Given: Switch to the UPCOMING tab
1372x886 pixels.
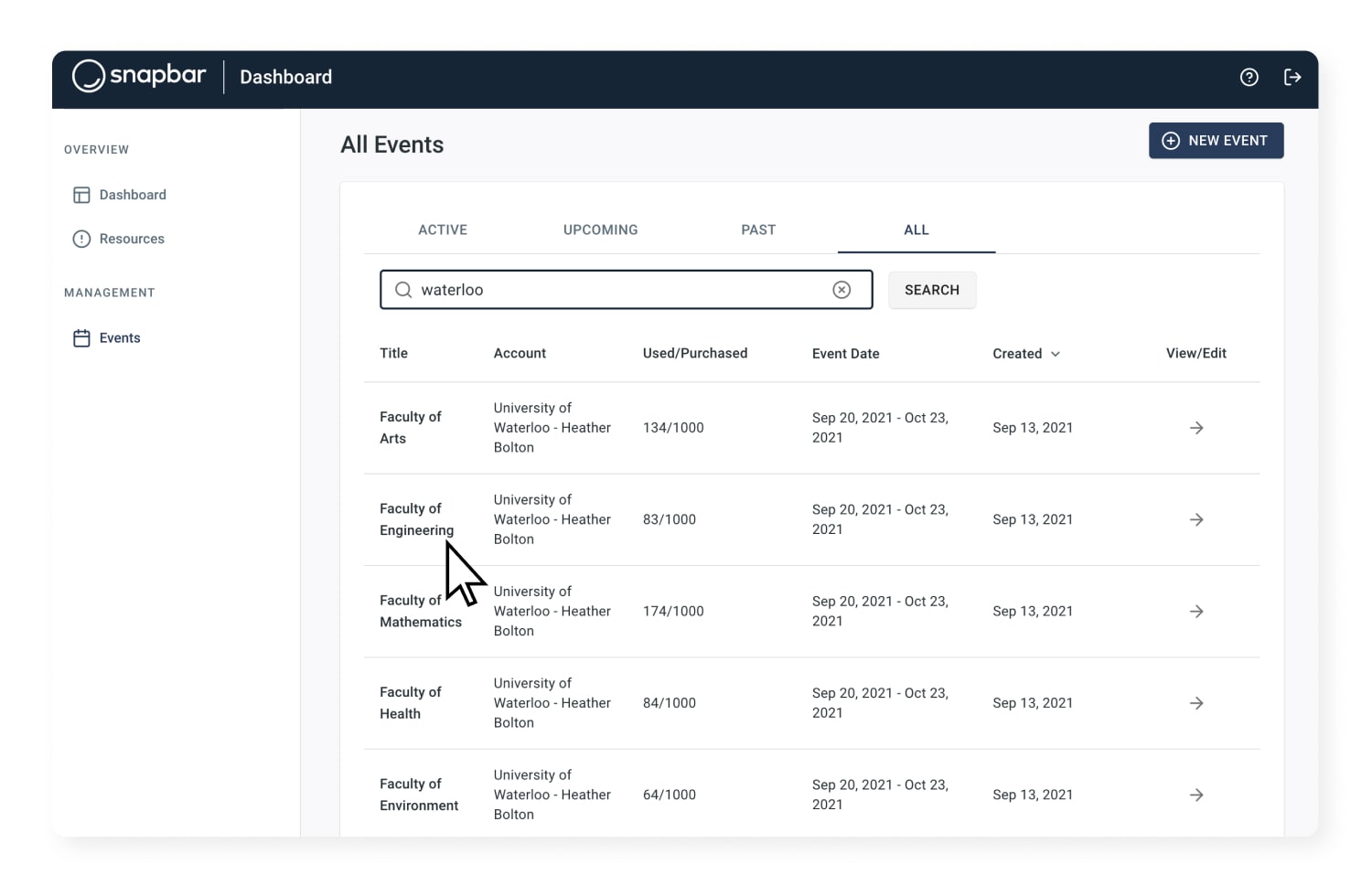Looking at the screenshot, I should click(601, 230).
